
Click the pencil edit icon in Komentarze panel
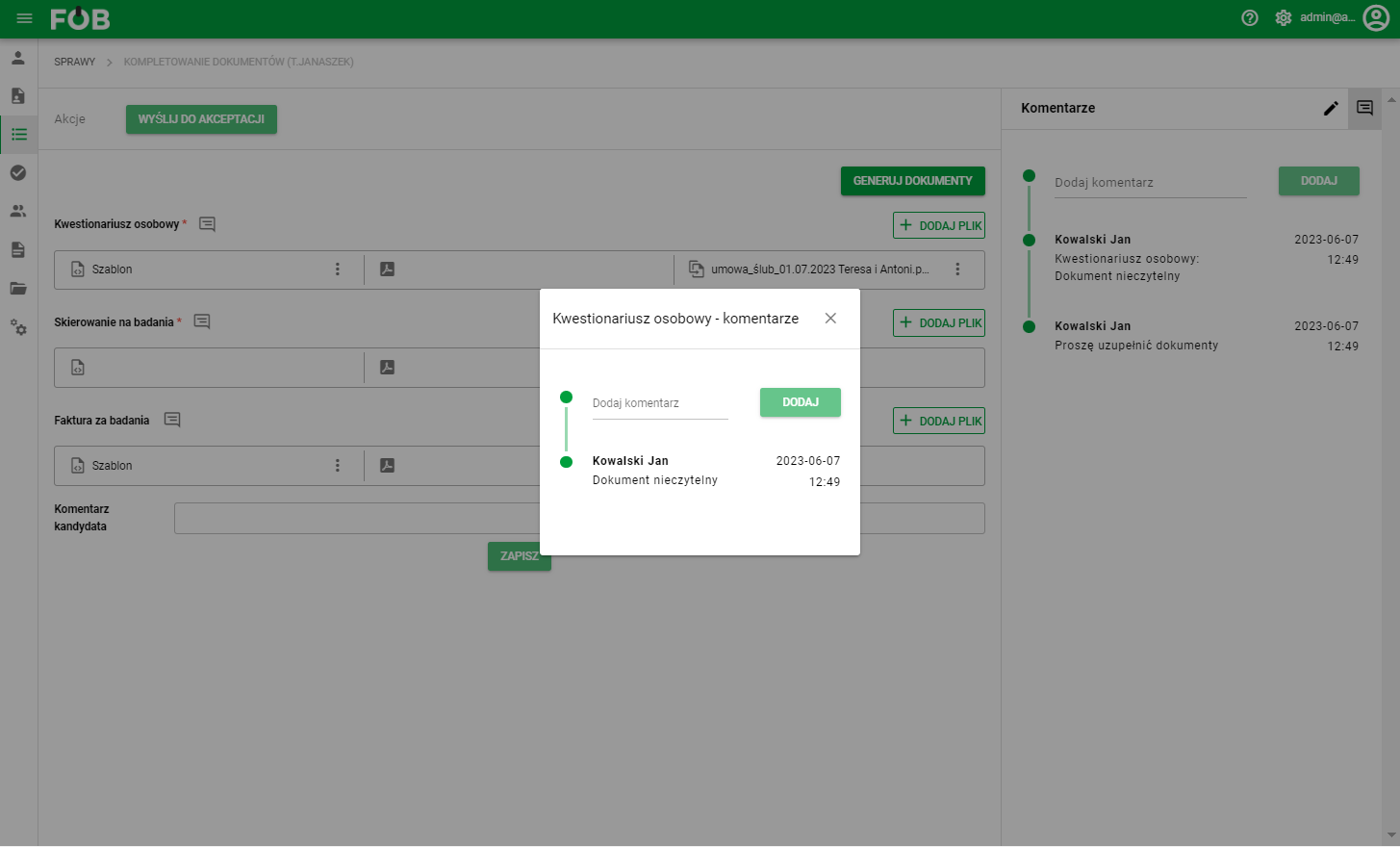[x=1331, y=109]
